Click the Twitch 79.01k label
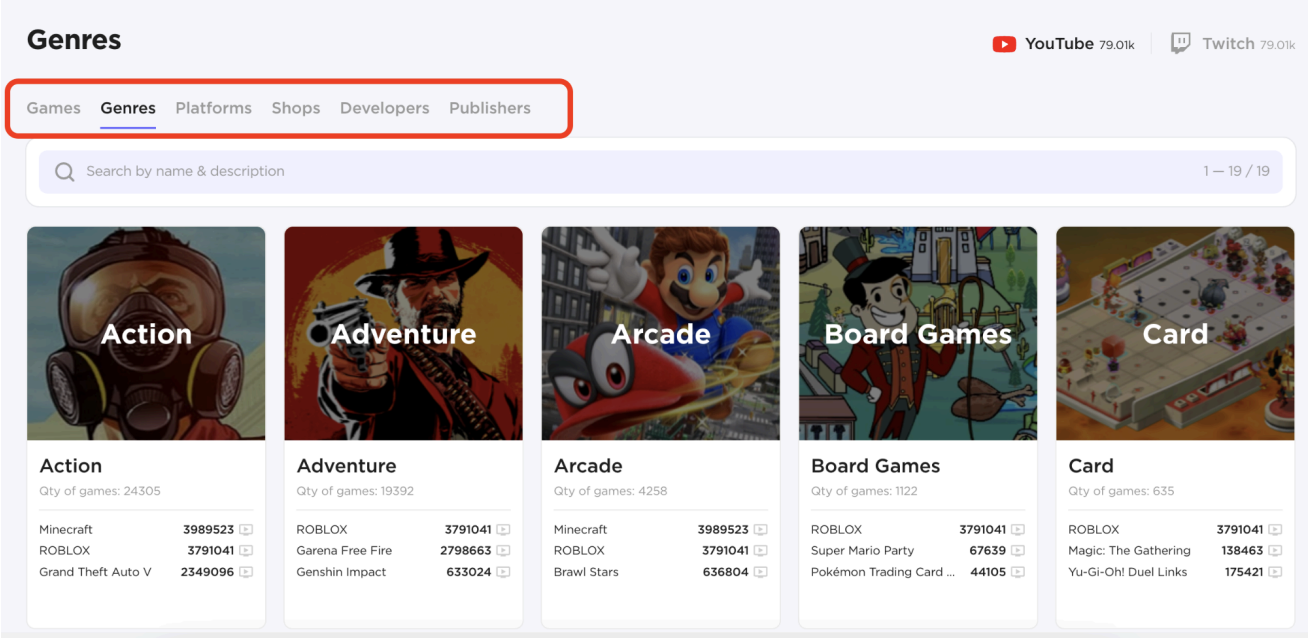The width and height of the screenshot is (1308, 638). point(1248,44)
